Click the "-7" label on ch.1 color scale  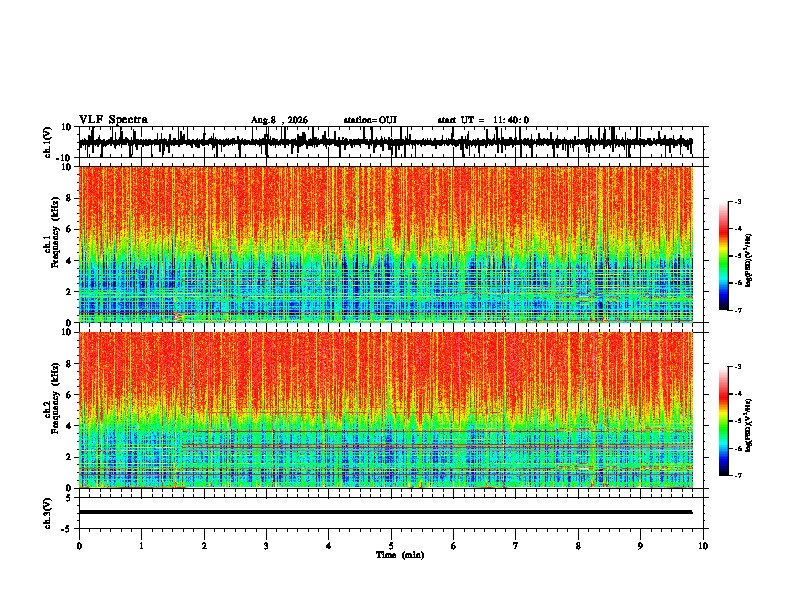[738, 310]
